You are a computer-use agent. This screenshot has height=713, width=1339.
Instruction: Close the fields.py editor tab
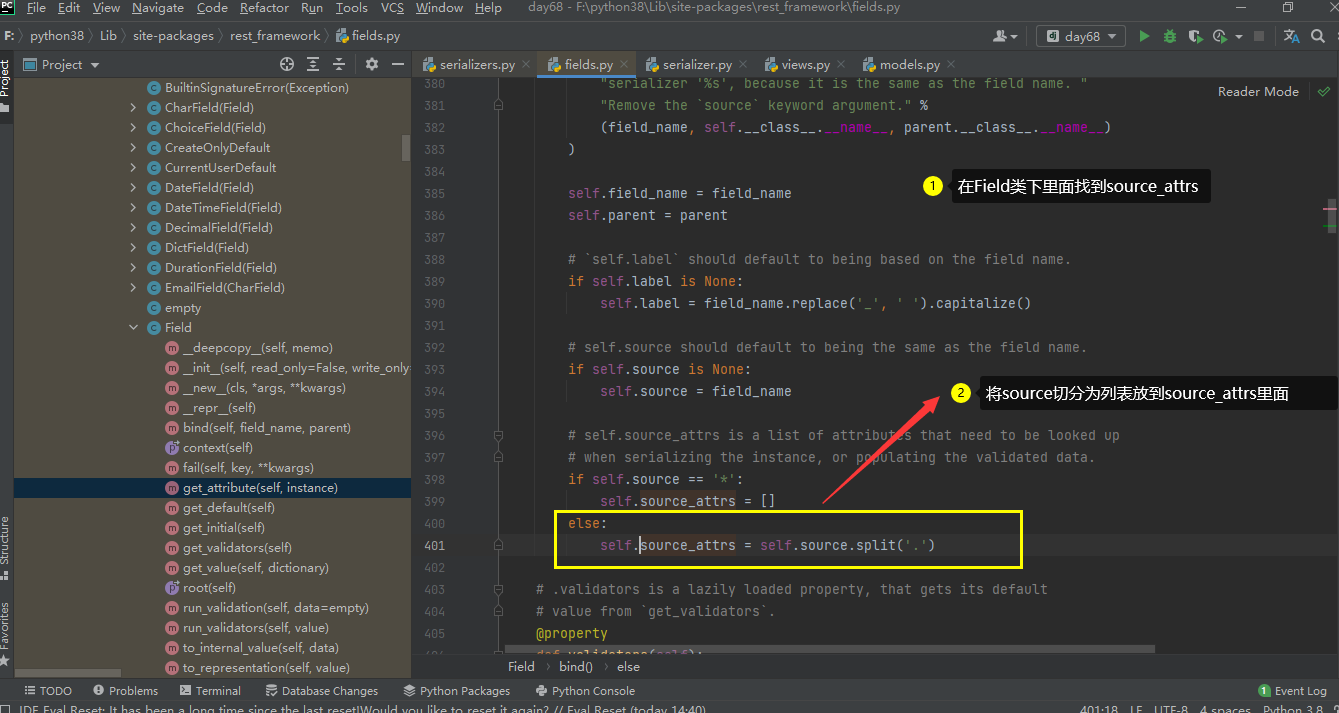click(x=624, y=65)
